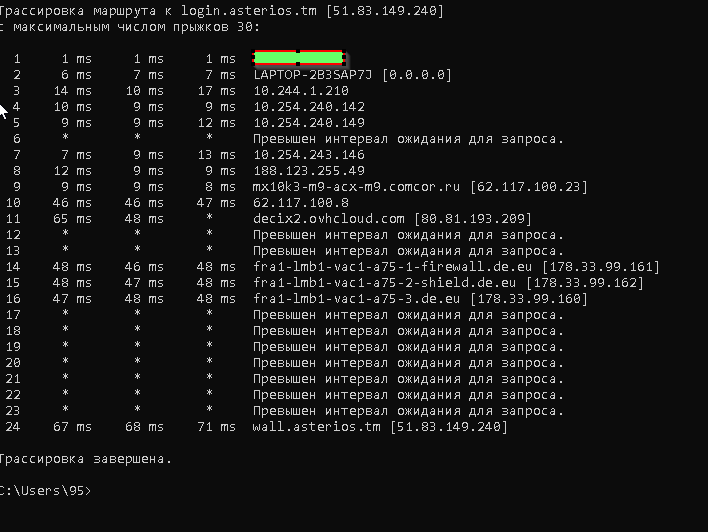Screen dimensions: 708x532
Task: Click the fra1-lmb1-vac1-a75-1-firewall.de.eu hostname
Action: click(392, 267)
